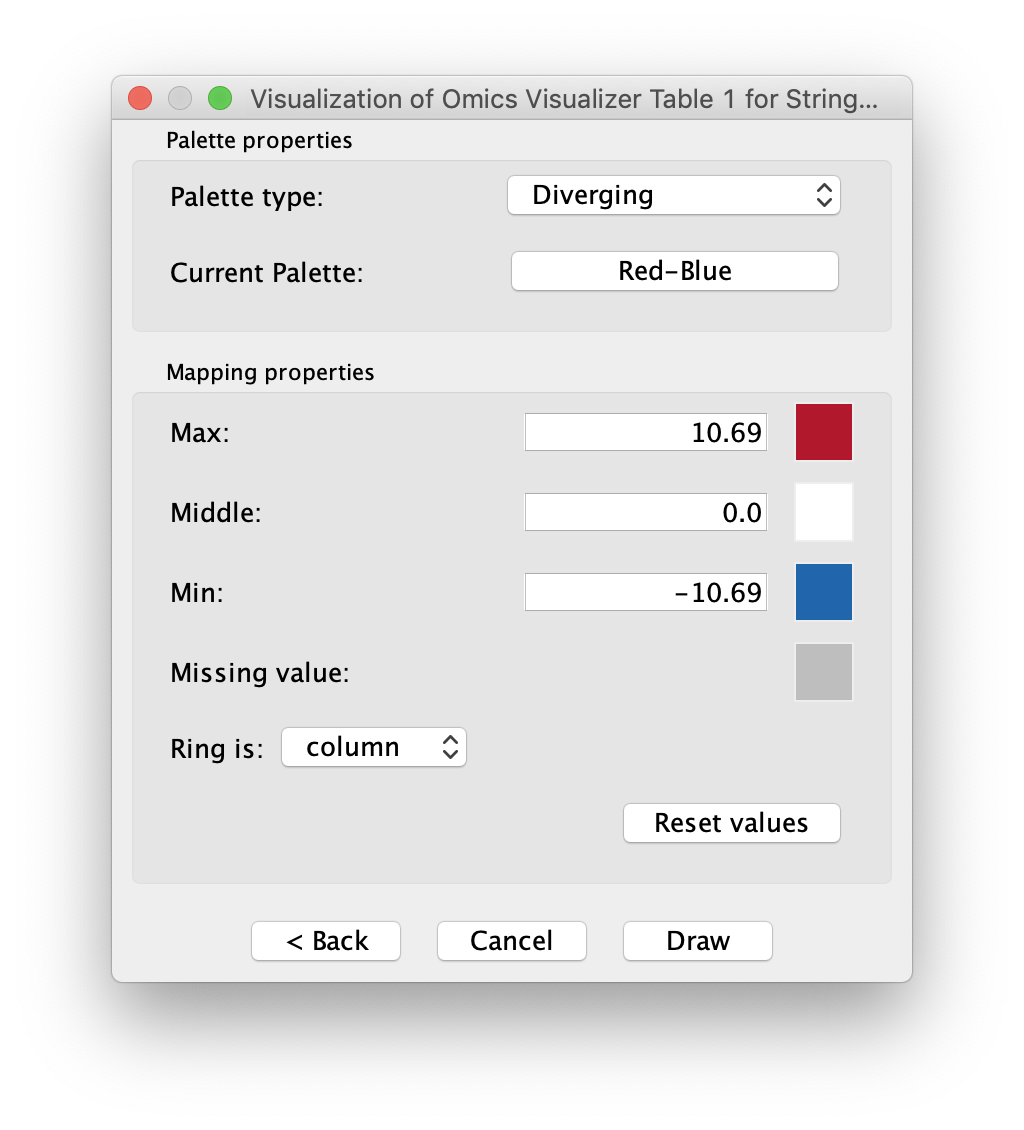Go back with the Back button
This screenshot has width=1024, height=1130.
325,940
